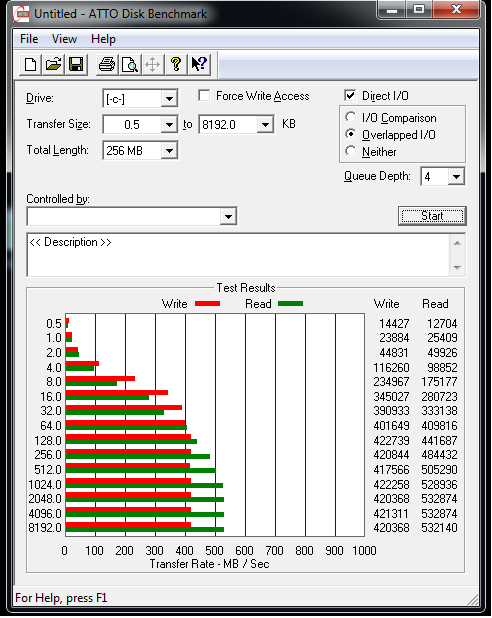Expand the Controlled by dropdown
Screen dimensions: 492x618
pos(228,216)
